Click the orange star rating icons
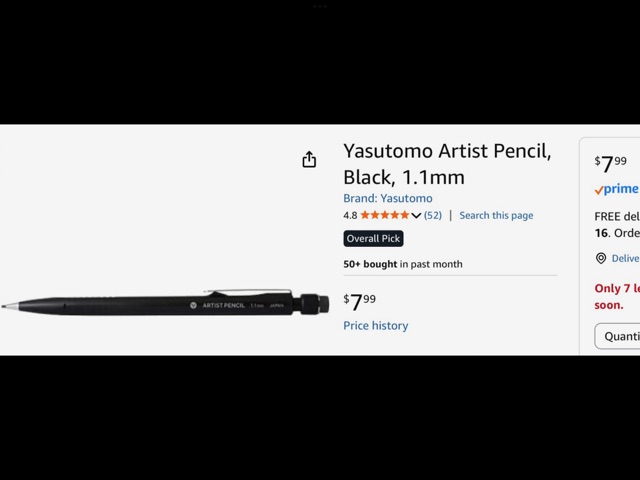The width and height of the screenshot is (640, 480). (384, 215)
